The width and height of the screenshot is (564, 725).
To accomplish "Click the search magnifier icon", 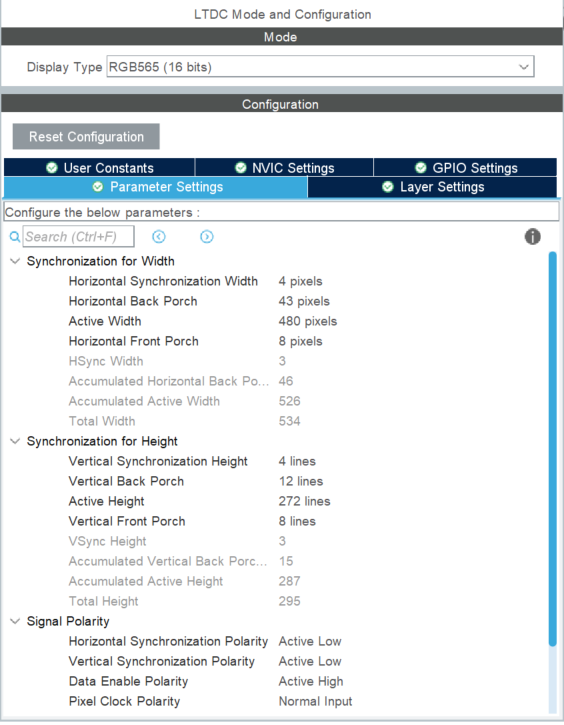I will pyautogui.click(x=15, y=237).
